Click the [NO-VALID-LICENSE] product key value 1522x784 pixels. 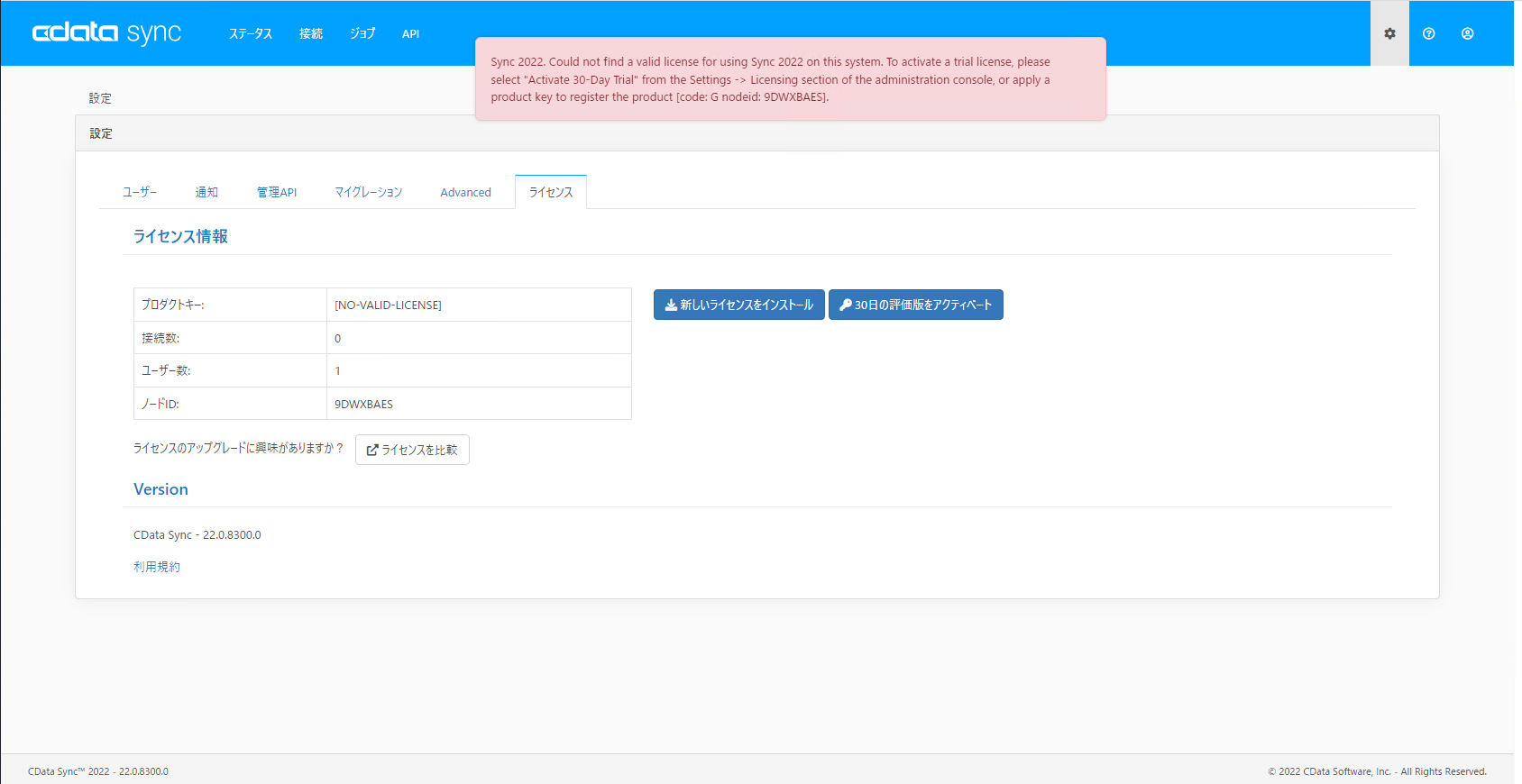pyautogui.click(x=388, y=305)
